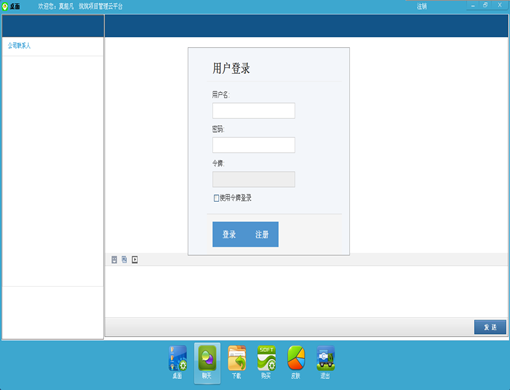Click the green app logo in title bar
This screenshot has height=390, width=510.
[x=5, y=6]
